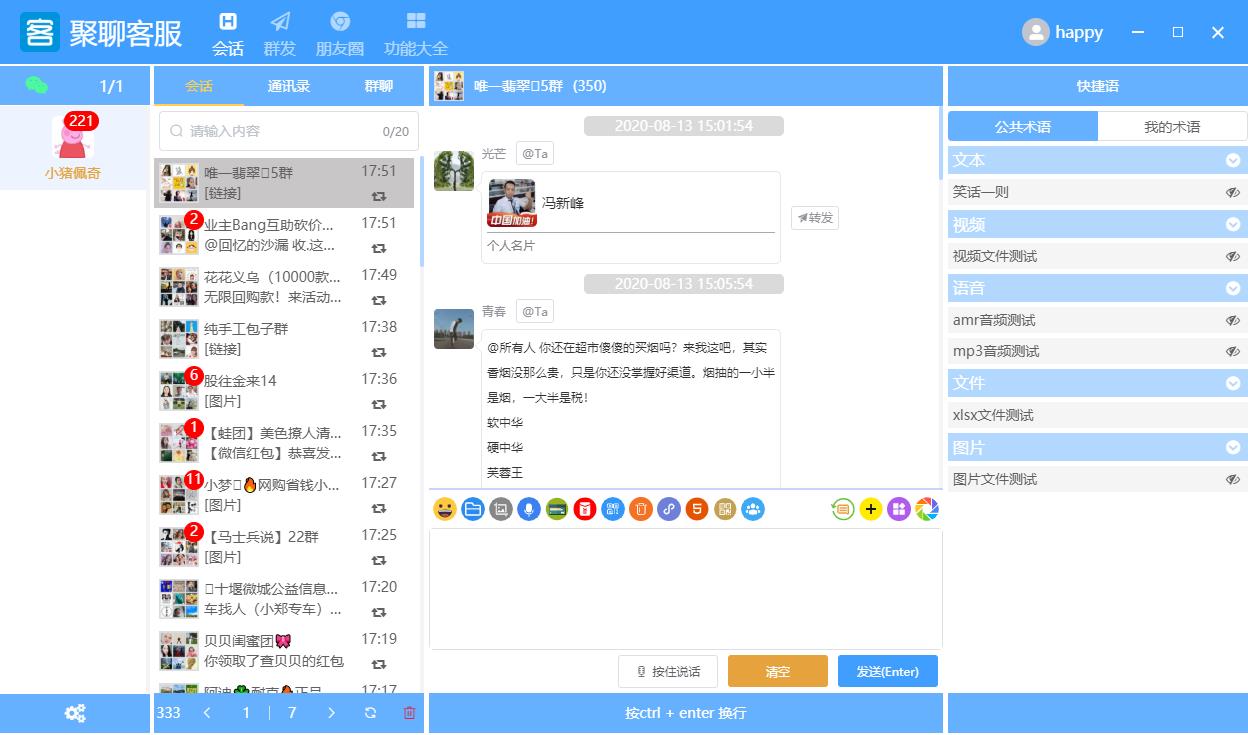Go to previous page of conversations
This screenshot has height=735, width=1248.
click(207, 713)
